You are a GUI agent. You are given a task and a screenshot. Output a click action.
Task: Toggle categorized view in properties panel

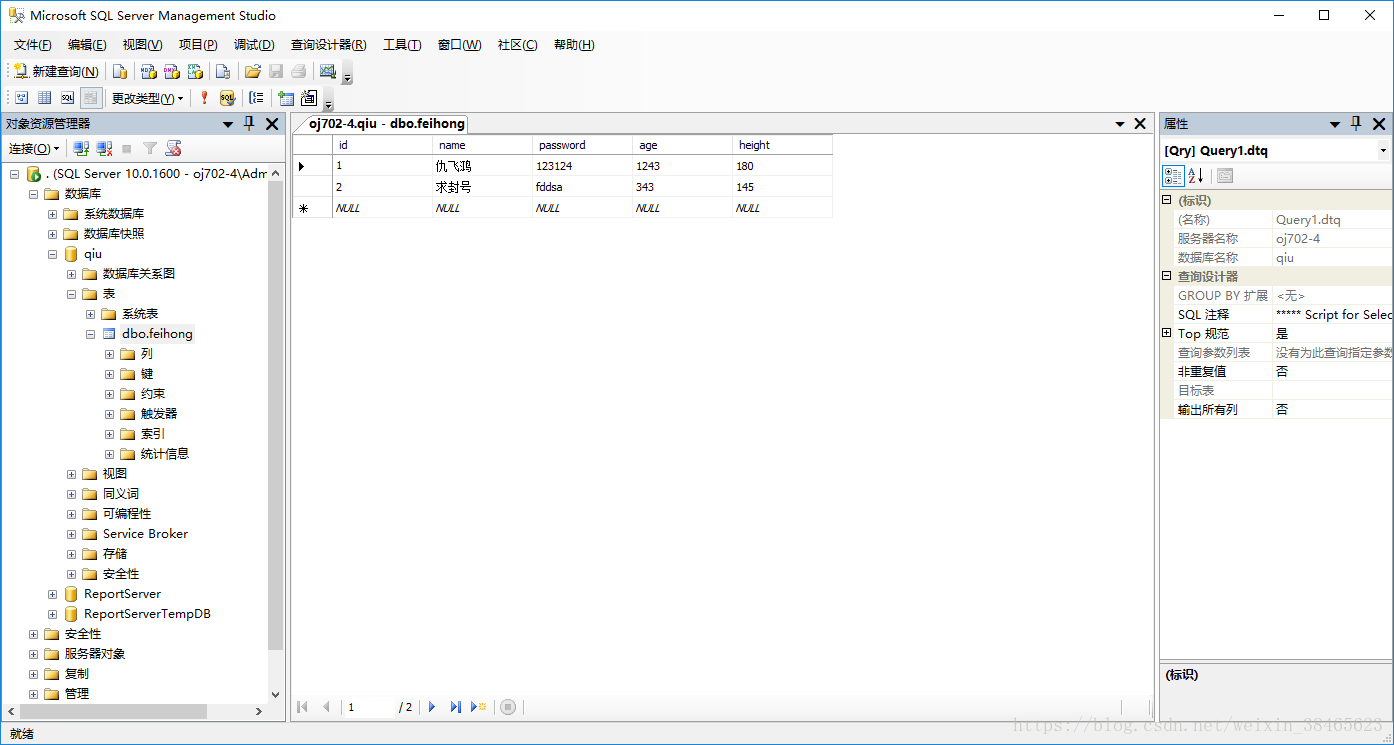(x=1173, y=176)
